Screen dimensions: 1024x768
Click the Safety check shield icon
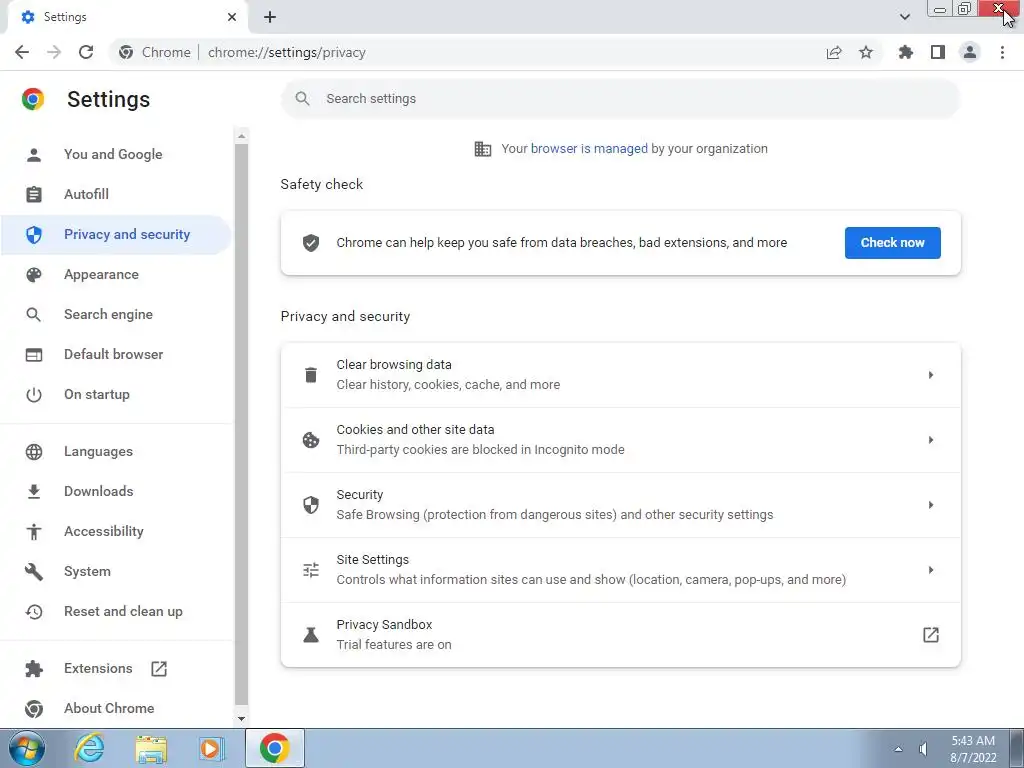click(x=311, y=243)
